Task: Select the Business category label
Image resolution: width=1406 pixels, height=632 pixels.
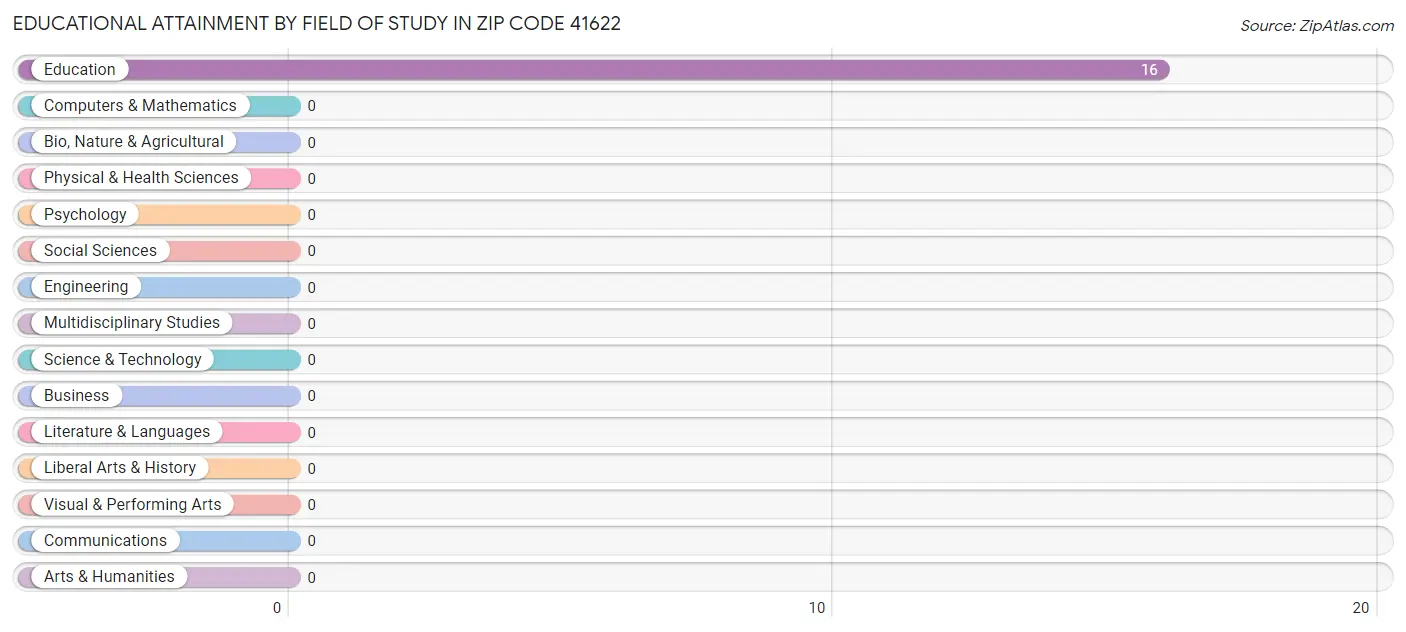Action: pos(76,396)
